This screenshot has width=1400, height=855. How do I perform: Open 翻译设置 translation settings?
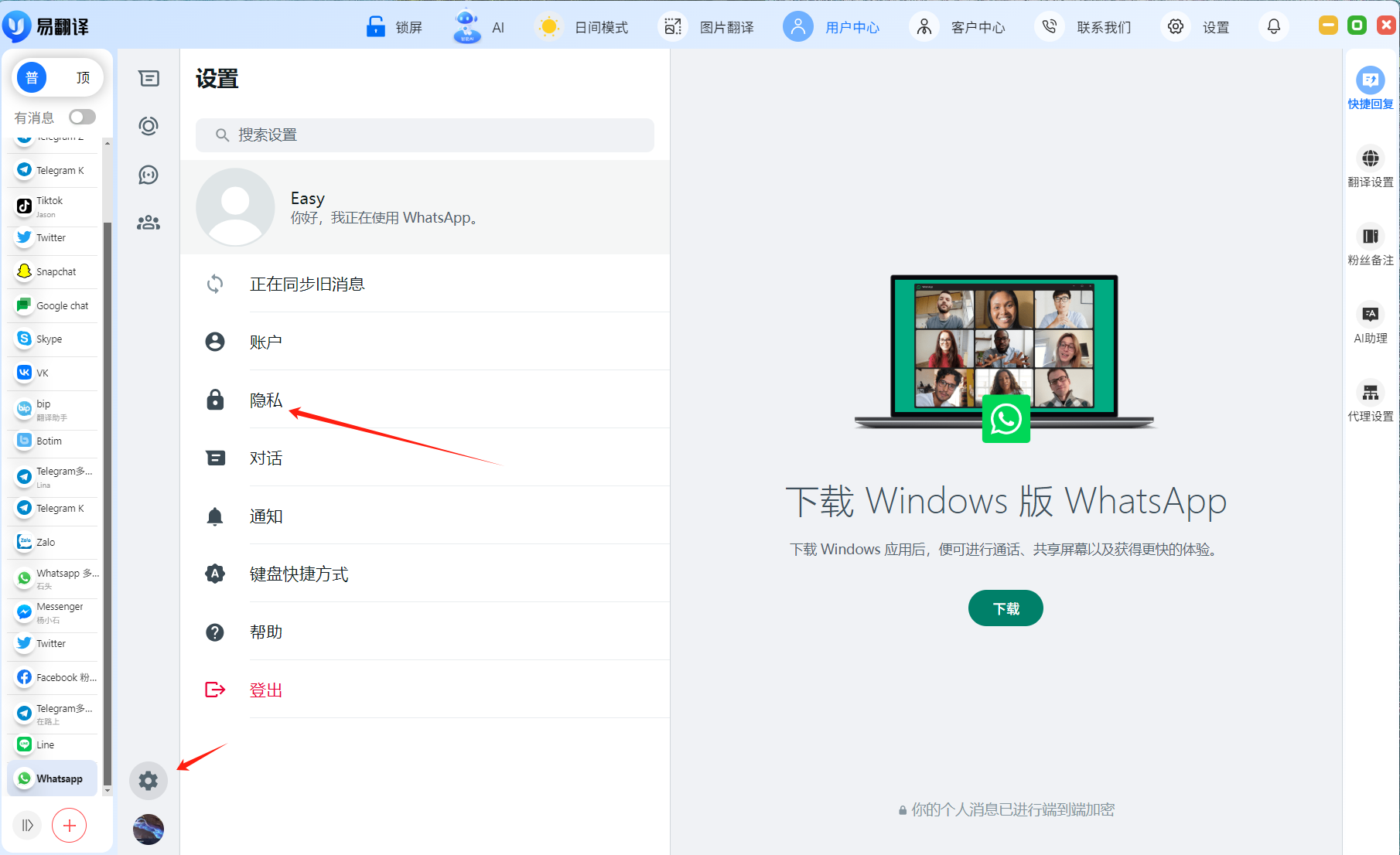tap(1371, 167)
